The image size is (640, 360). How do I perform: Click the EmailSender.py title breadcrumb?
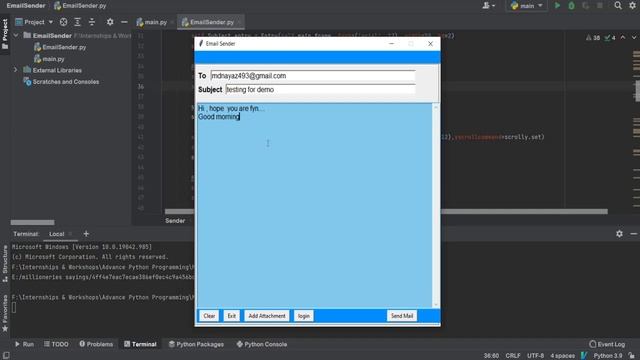pos(80,6)
